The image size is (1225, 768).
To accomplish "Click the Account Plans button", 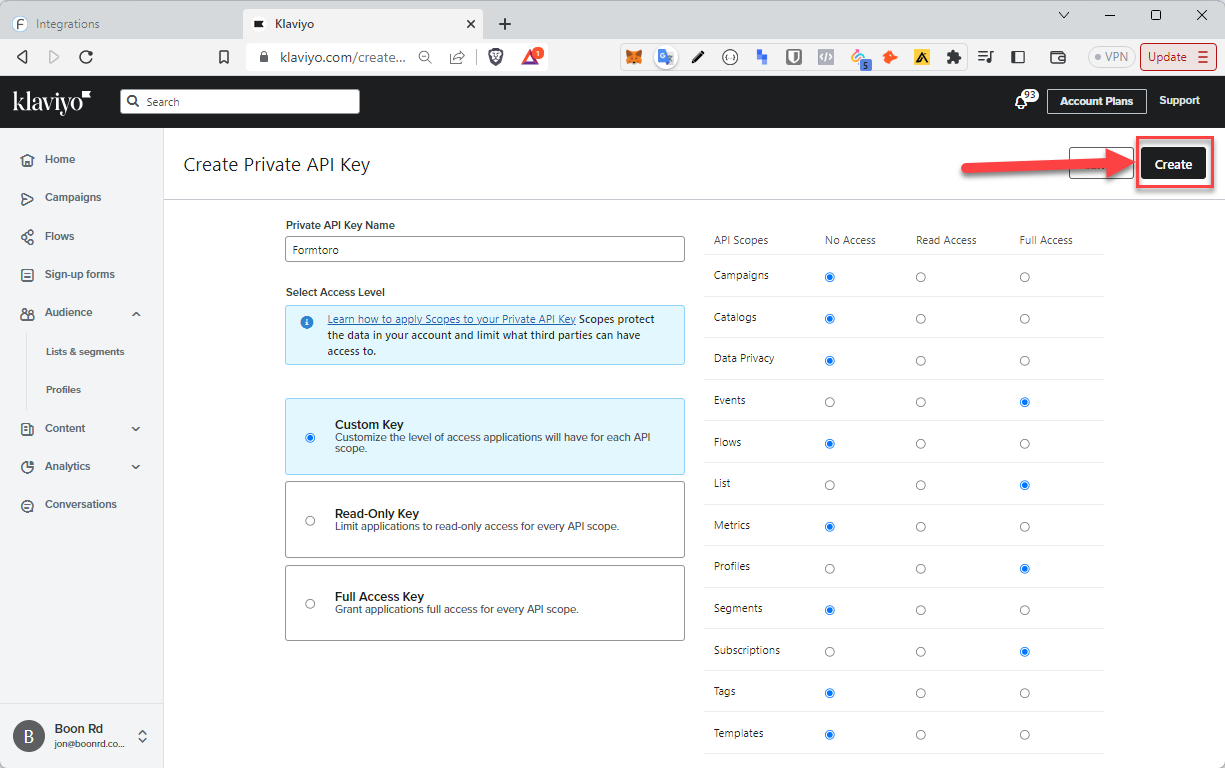I will [1096, 101].
